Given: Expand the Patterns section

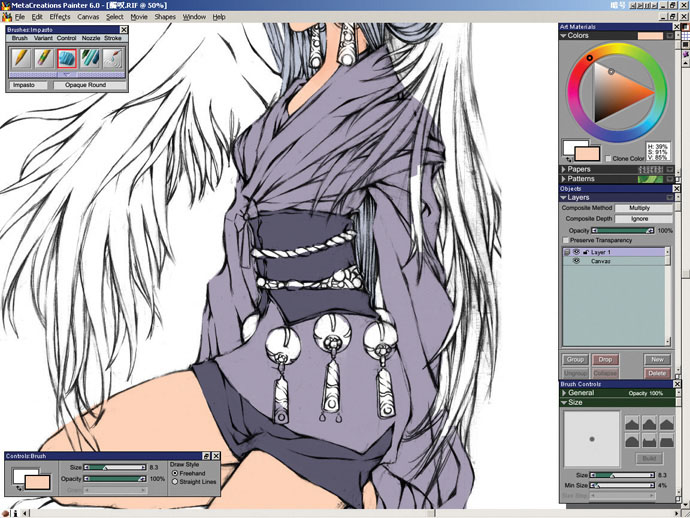Looking at the screenshot, I should point(563,179).
